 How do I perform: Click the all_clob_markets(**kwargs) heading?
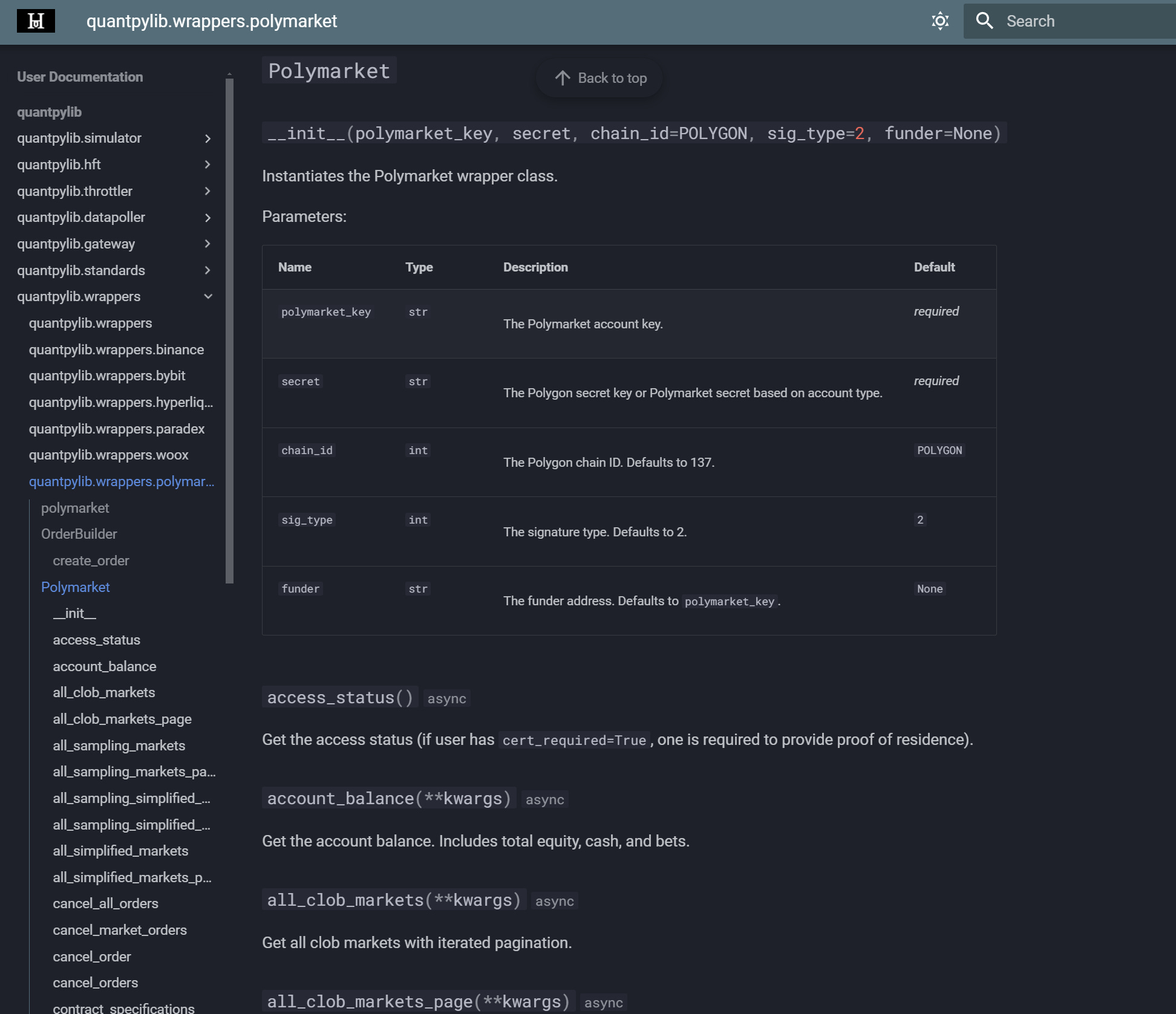pos(394,900)
